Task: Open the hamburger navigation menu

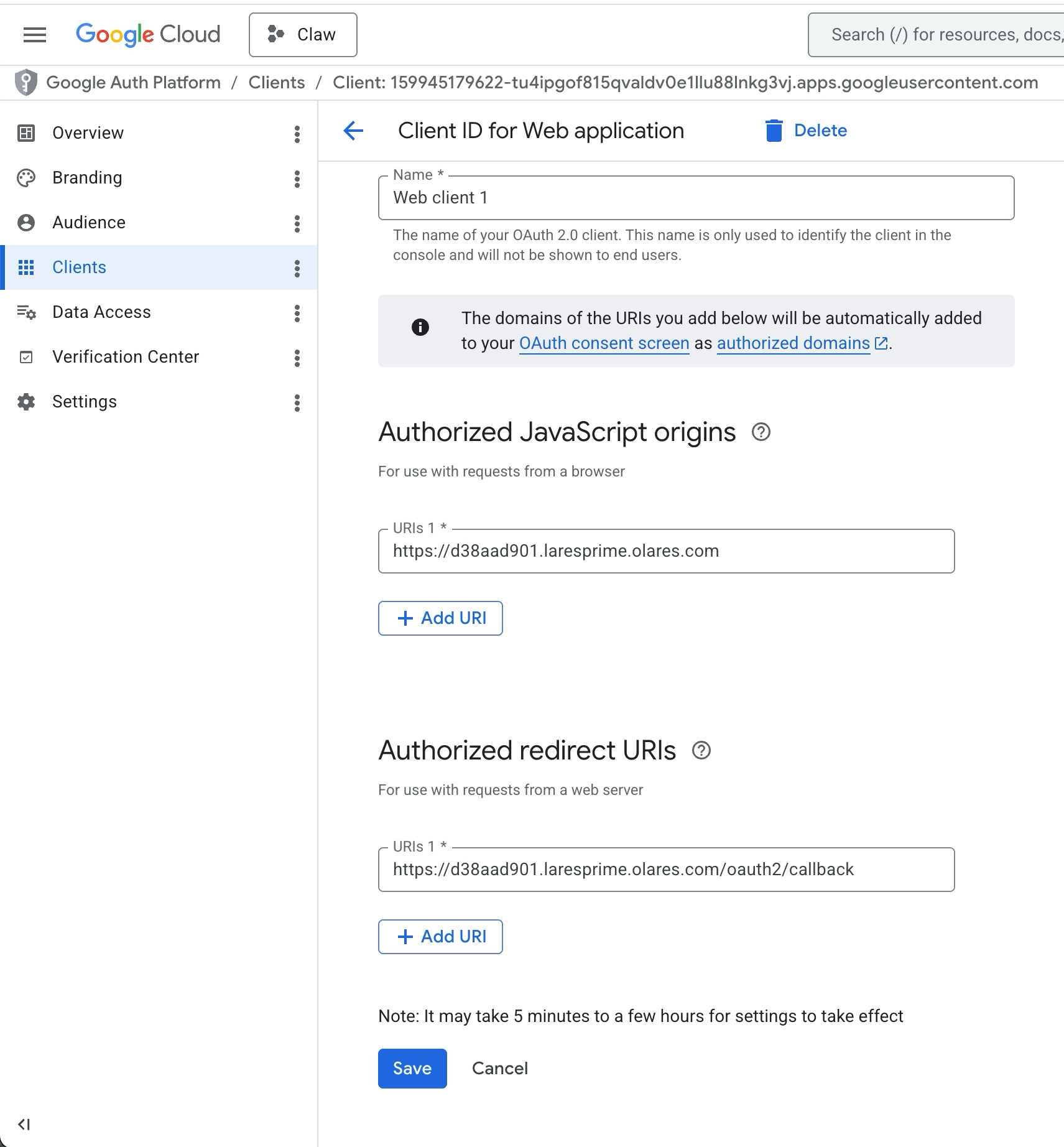Action: [x=35, y=35]
